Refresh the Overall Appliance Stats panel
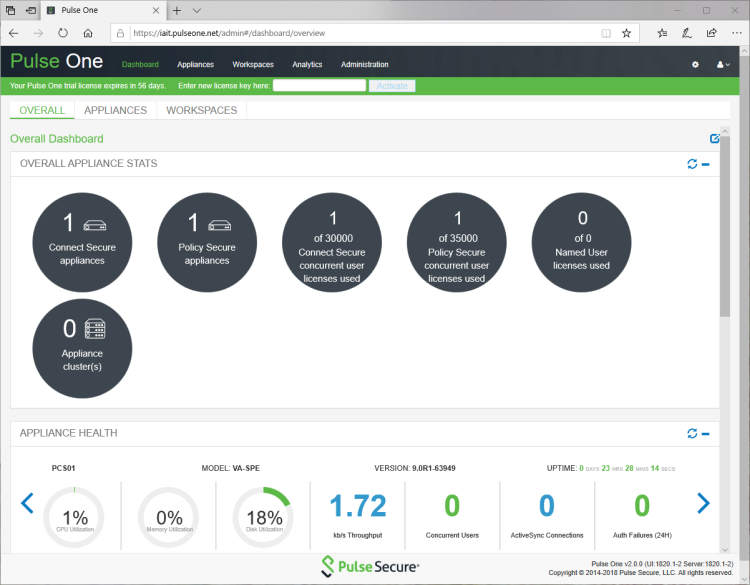750x585 pixels. [x=692, y=164]
